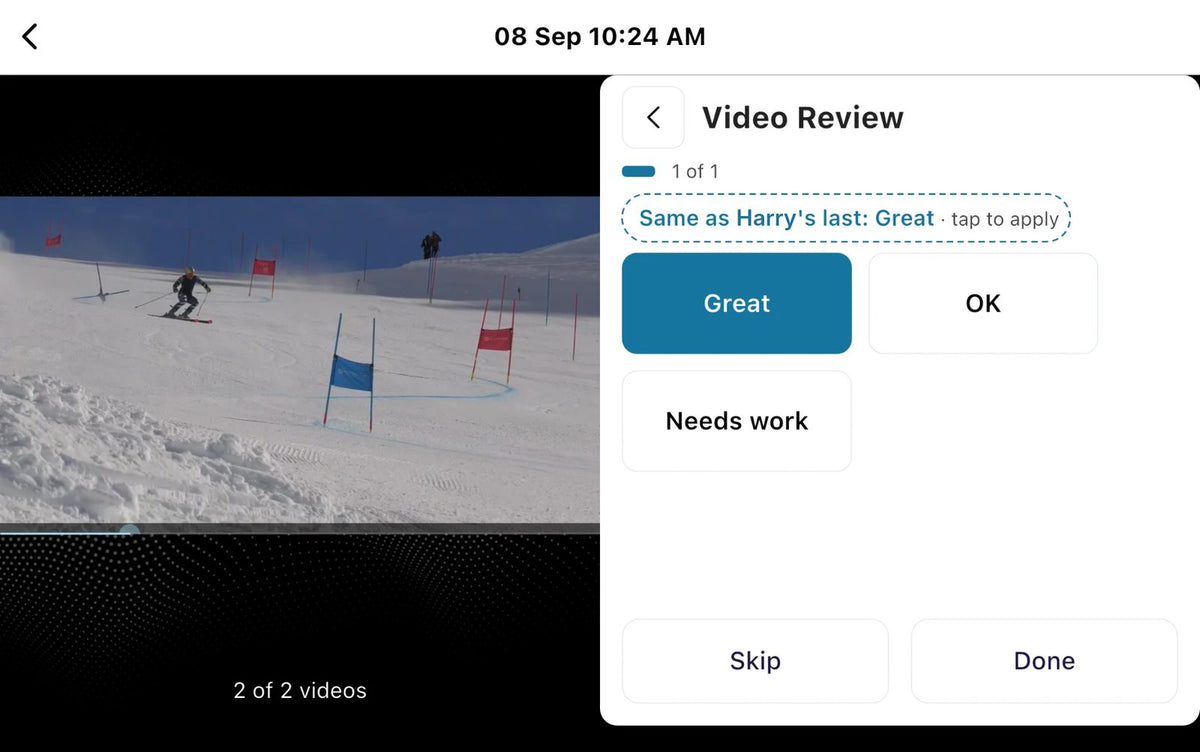1200x752 pixels.
Task: Select the Needs work rating
Action: coord(737,421)
